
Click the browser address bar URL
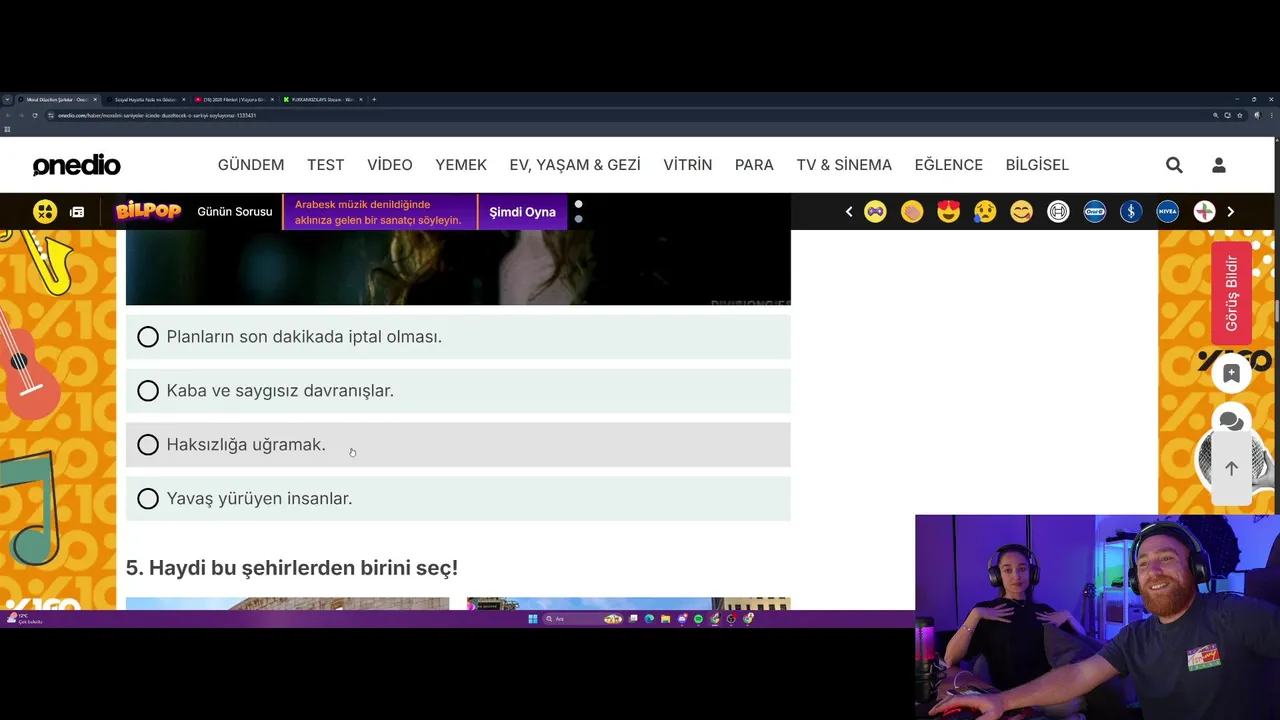(157, 115)
